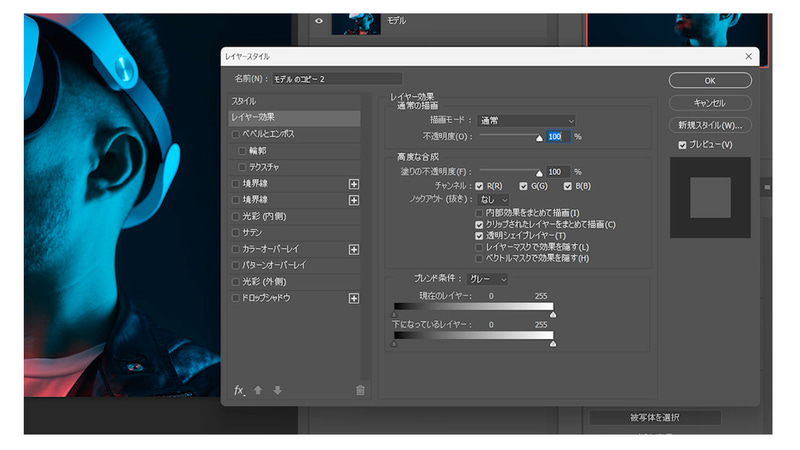Open the ノックアウト (抜き) dropdown
Image resolution: width=800 pixels, height=450 pixels.
[493, 199]
